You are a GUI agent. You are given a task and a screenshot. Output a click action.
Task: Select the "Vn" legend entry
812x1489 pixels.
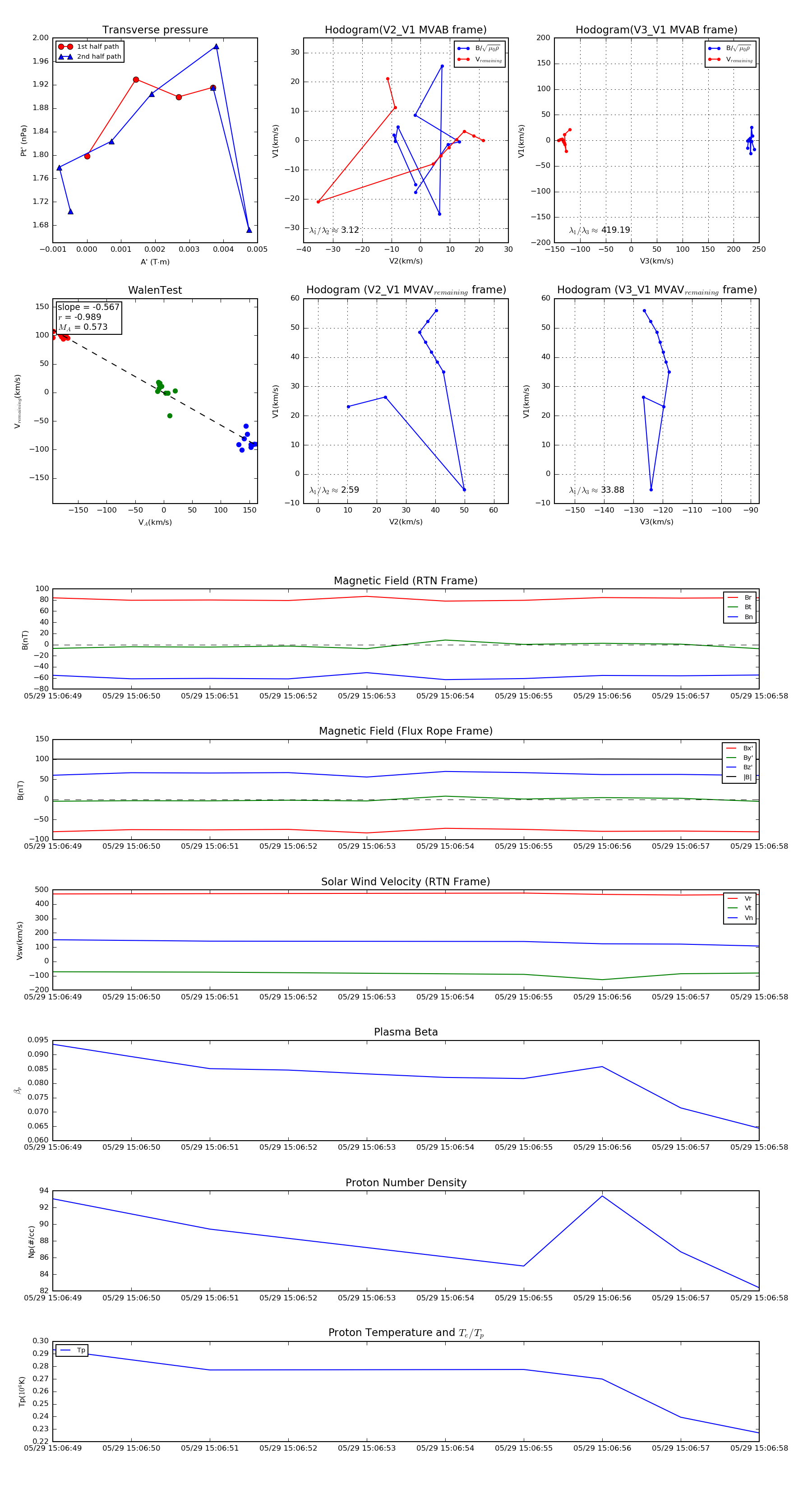[740, 918]
